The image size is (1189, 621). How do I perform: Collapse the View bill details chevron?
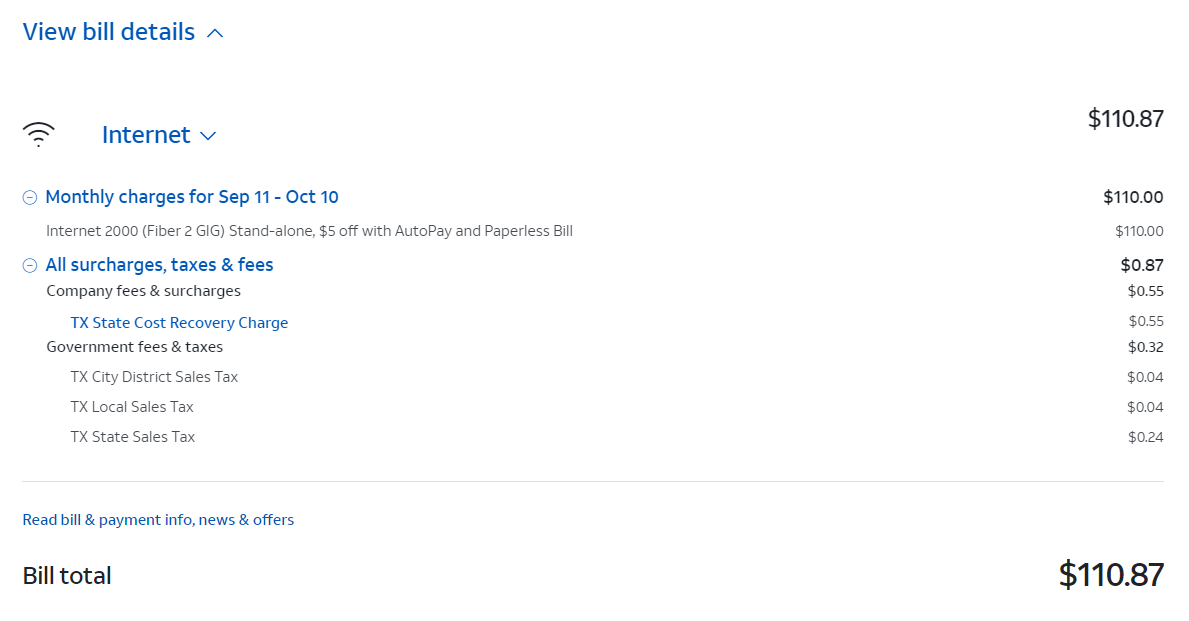[x=215, y=34]
